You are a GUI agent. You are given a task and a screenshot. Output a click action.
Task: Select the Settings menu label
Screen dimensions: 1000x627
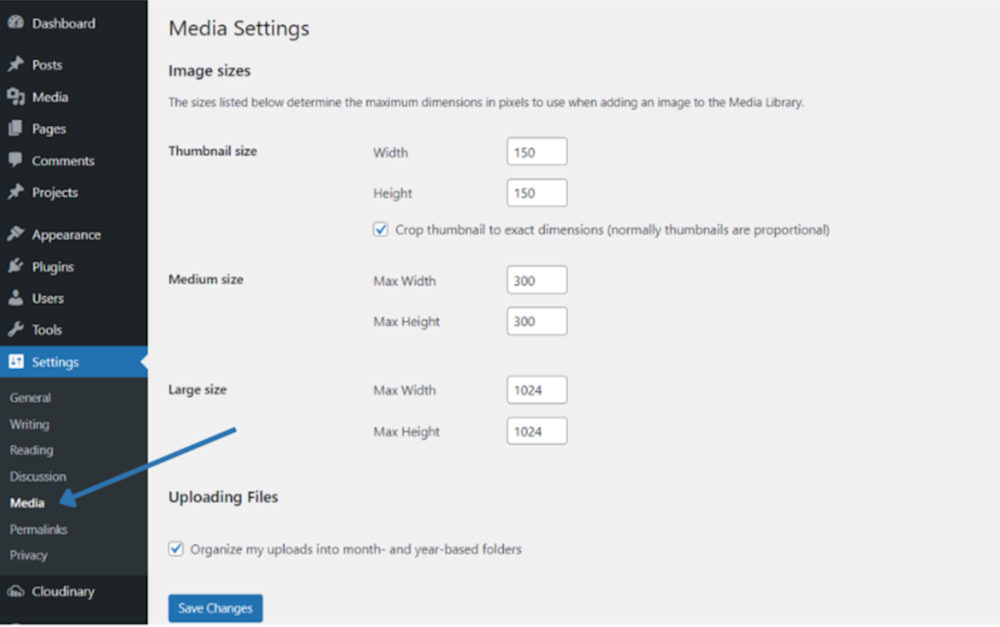click(x=55, y=362)
